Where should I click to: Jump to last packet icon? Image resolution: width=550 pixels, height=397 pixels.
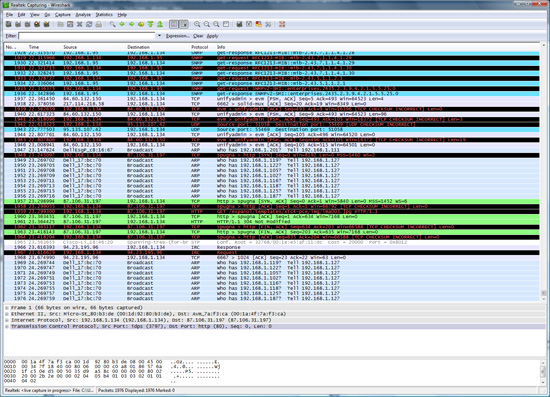tap(160, 24)
